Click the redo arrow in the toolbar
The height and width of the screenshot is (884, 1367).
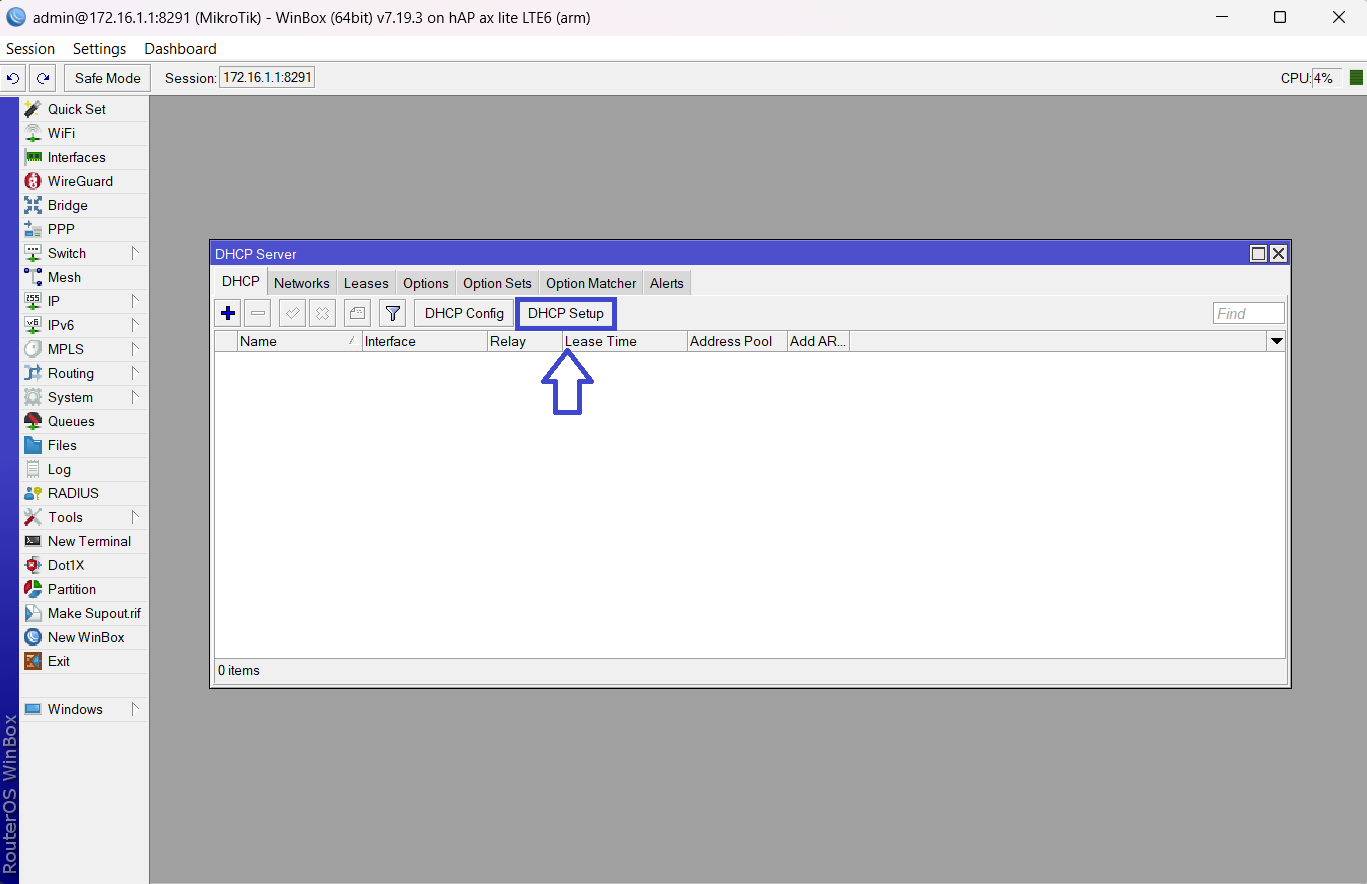pyautogui.click(x=42, y=78)
